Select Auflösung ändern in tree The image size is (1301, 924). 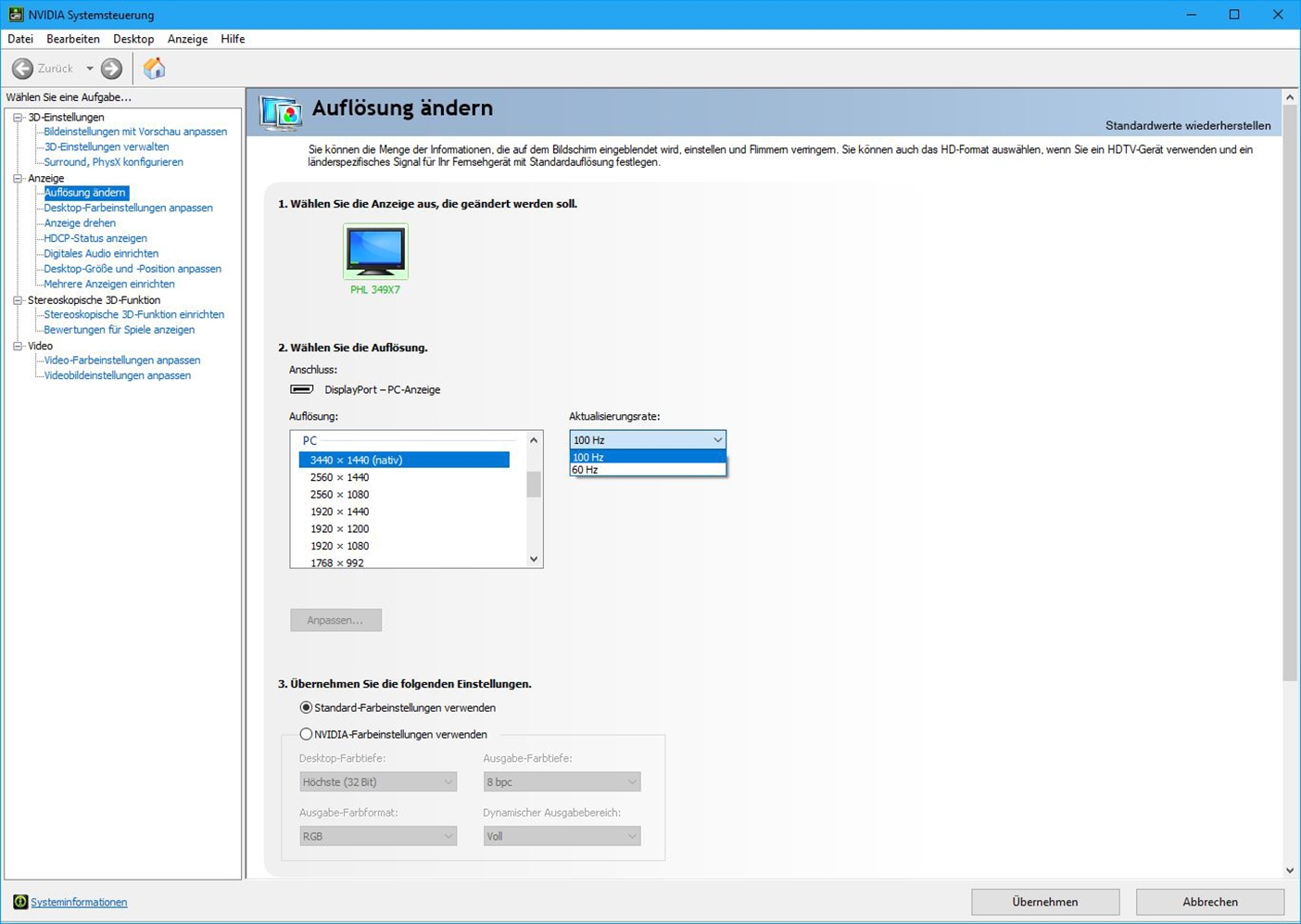click(85, 193)
